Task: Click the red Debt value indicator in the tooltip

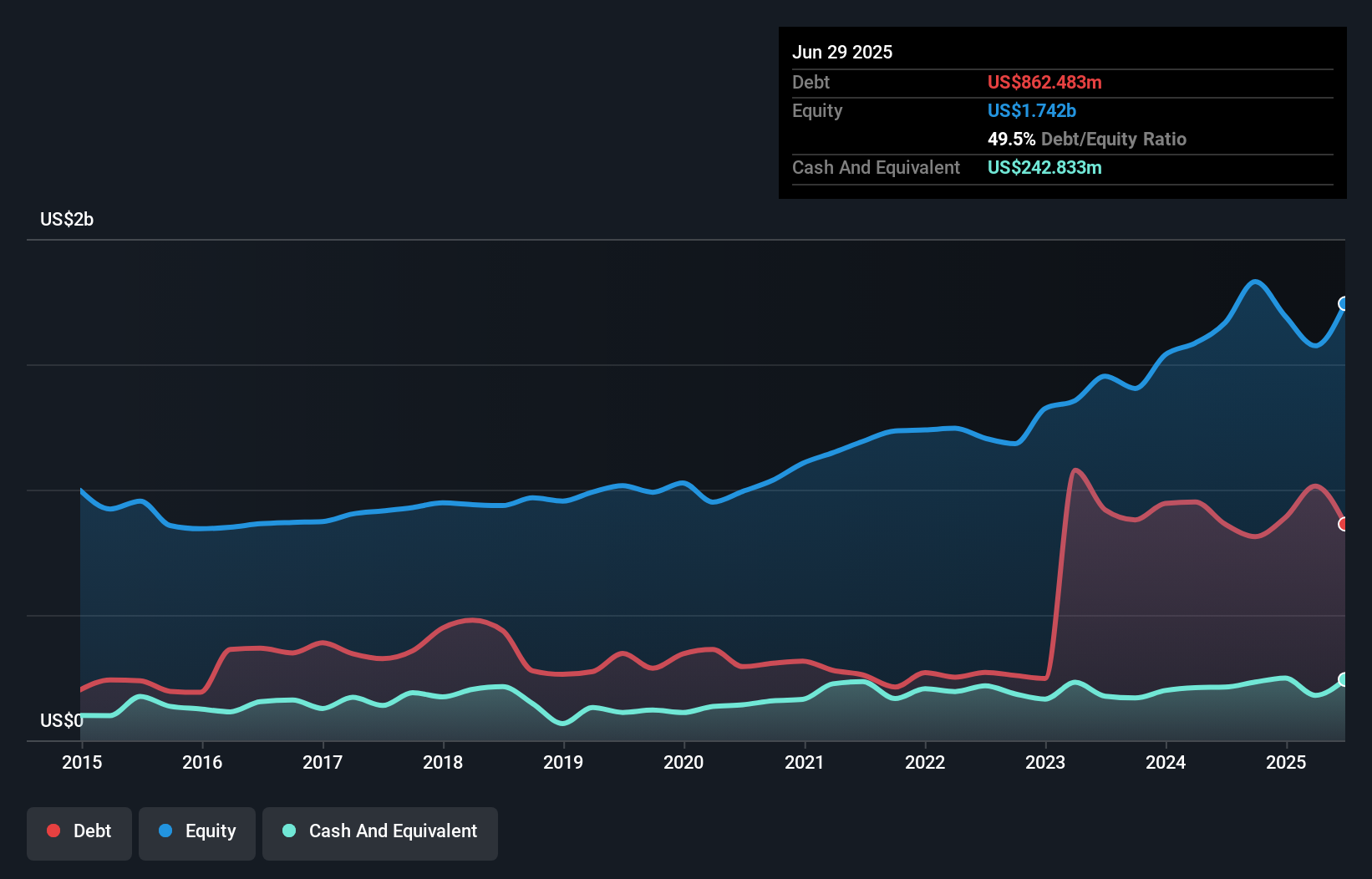Action: 1044,82
